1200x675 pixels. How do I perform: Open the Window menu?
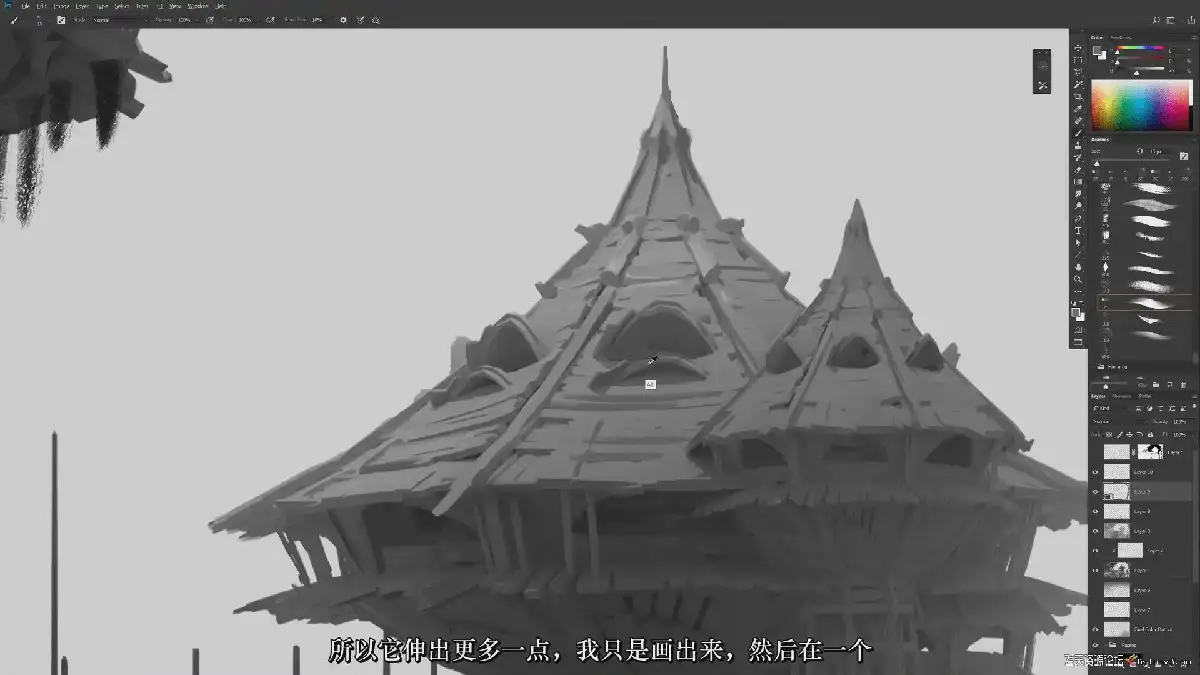197,6
